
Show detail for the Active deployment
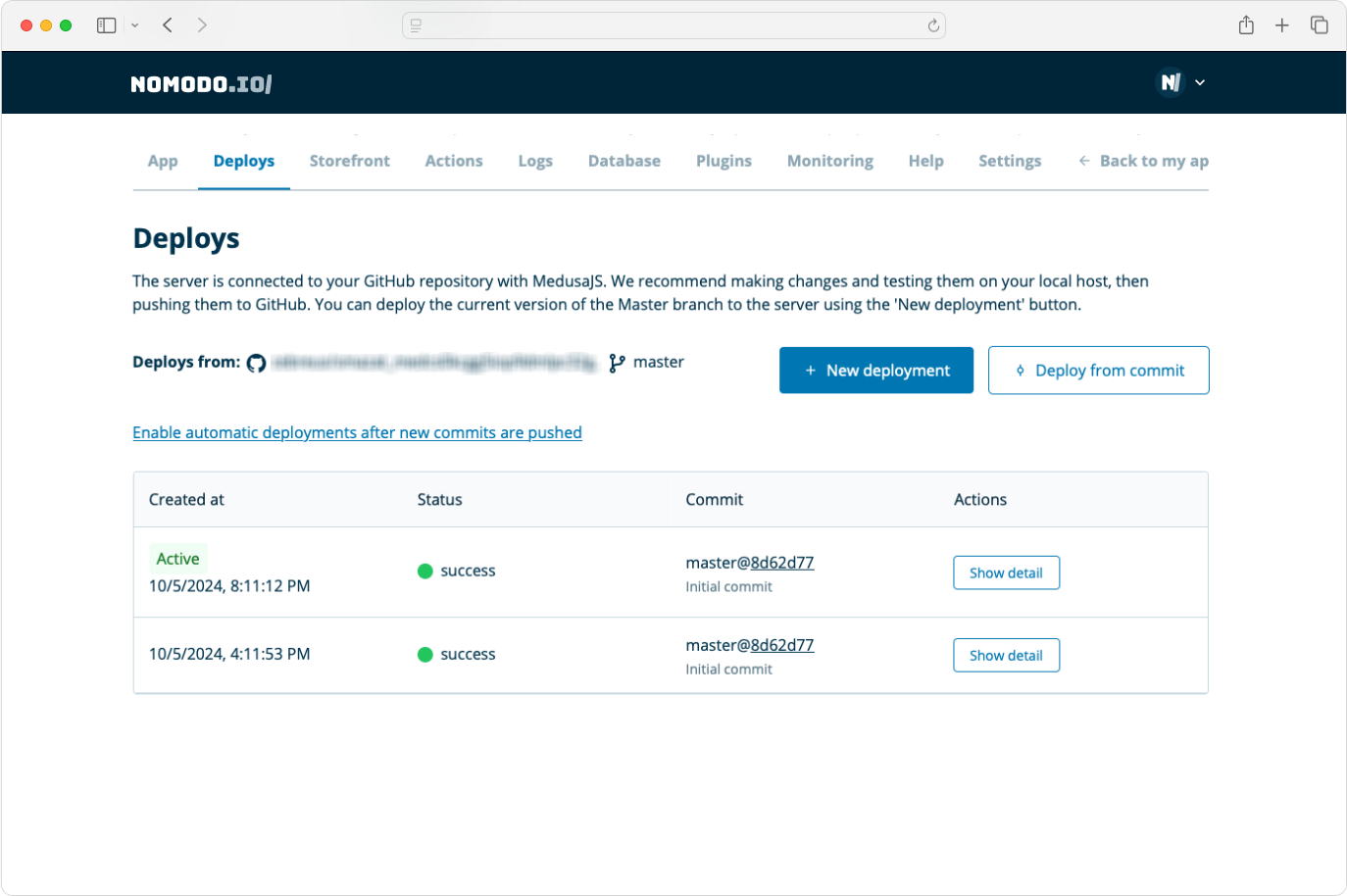[x=1006, y=572]
